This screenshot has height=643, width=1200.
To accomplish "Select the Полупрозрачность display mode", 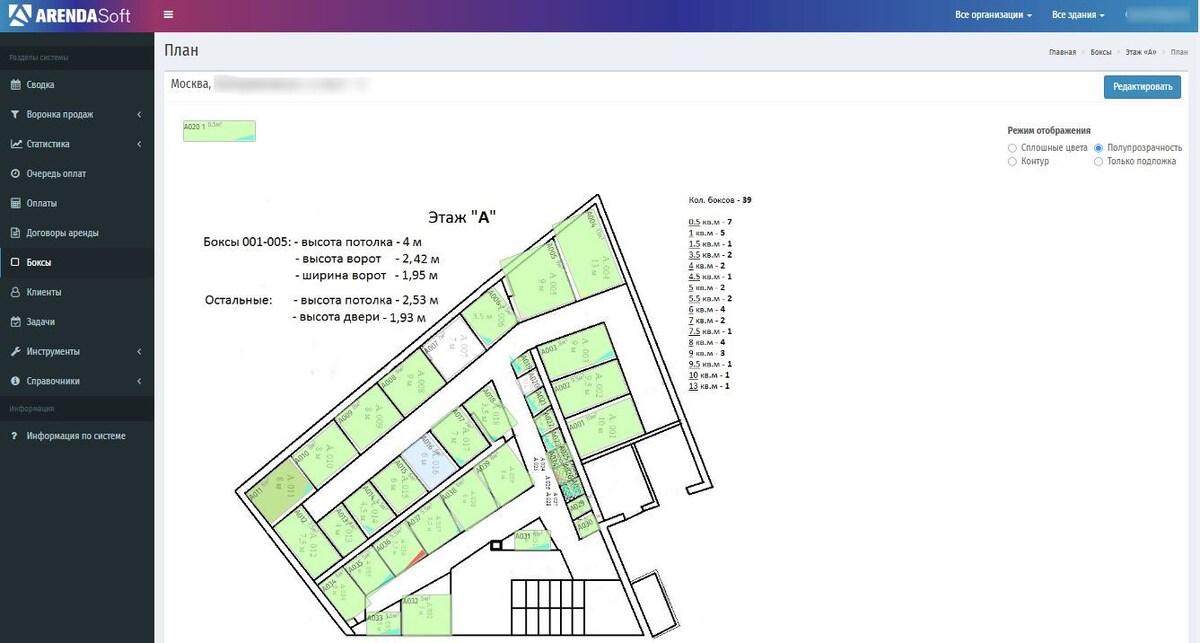I will tap(1098, 147).
